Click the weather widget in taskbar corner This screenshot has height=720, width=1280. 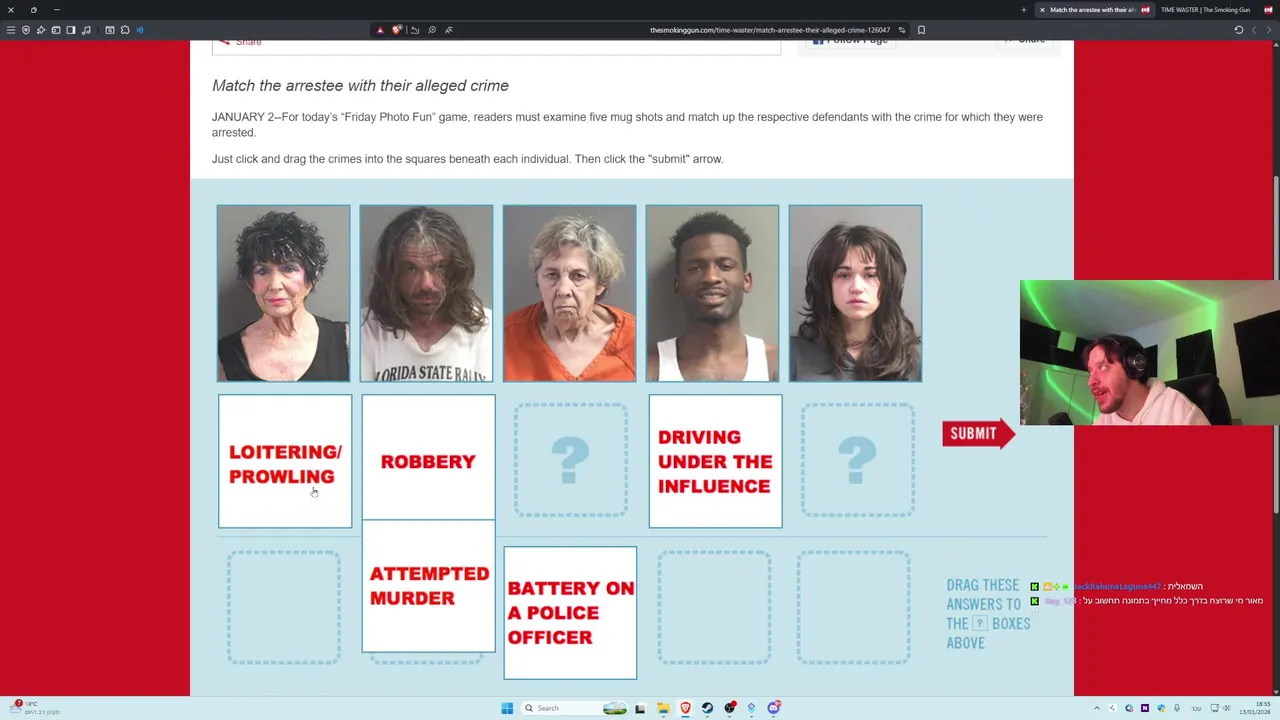click(35, 708)
